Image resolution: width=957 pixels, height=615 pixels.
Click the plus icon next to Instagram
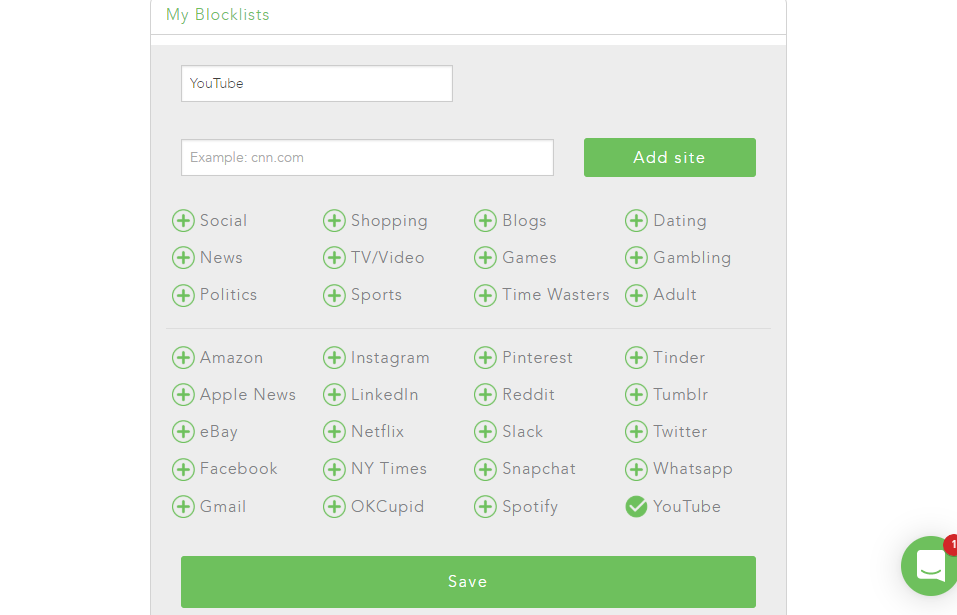(334, 358)
